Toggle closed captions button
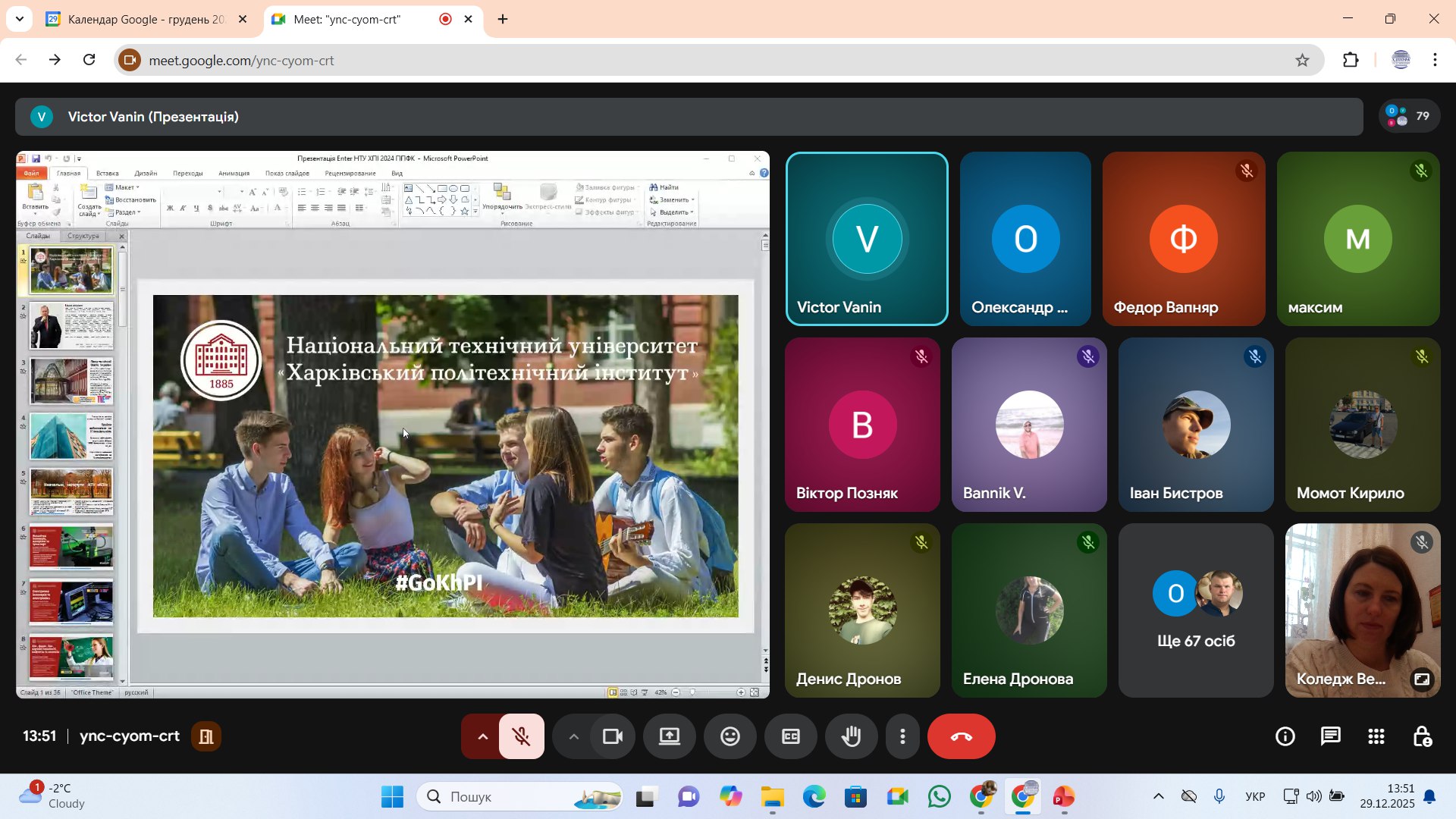Screen dimensions: 1456x819 [790, 736]
